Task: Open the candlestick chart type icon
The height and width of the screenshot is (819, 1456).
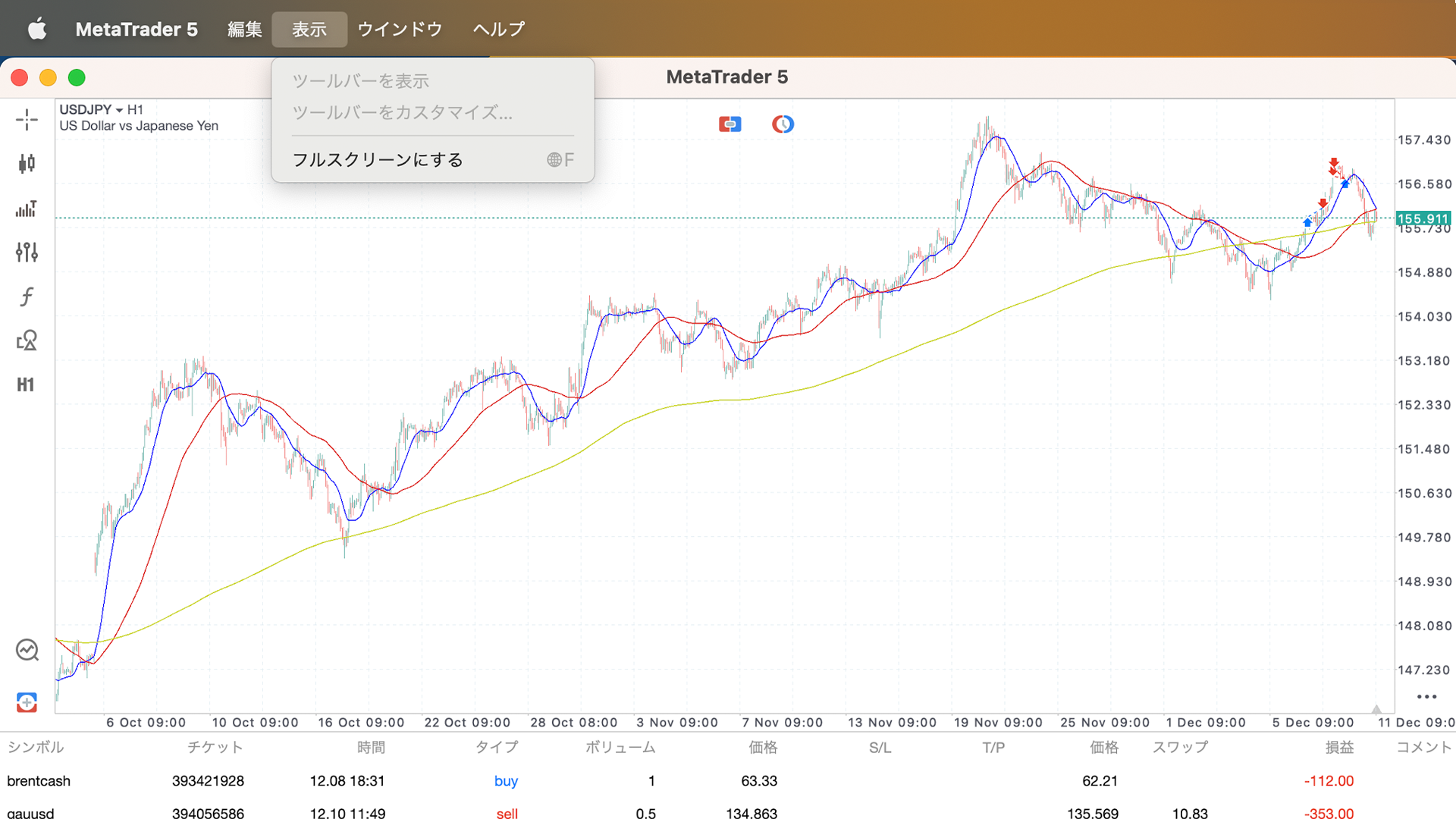Action: [27, 164]
